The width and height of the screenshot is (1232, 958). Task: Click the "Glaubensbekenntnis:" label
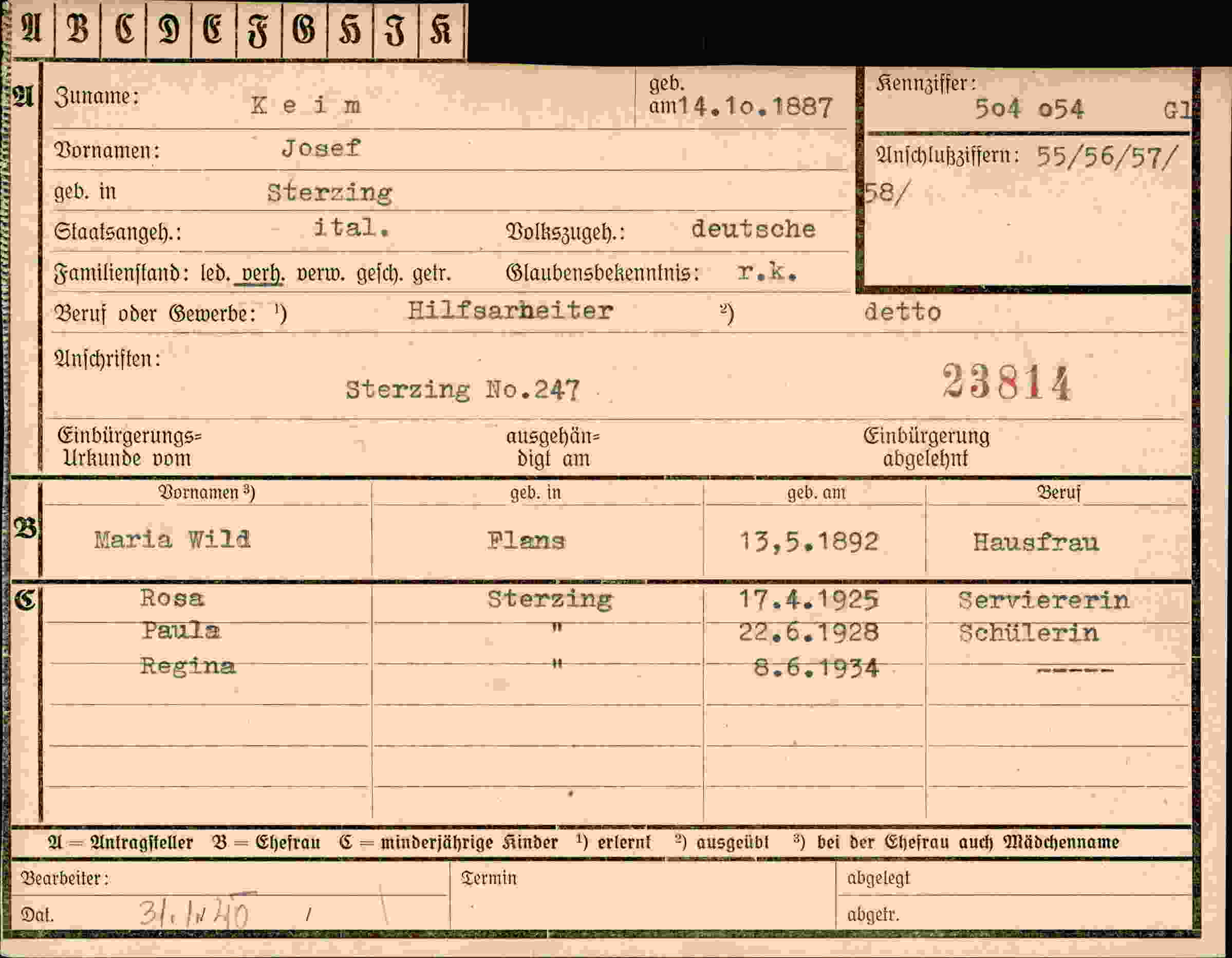click(x=603, y=273)
